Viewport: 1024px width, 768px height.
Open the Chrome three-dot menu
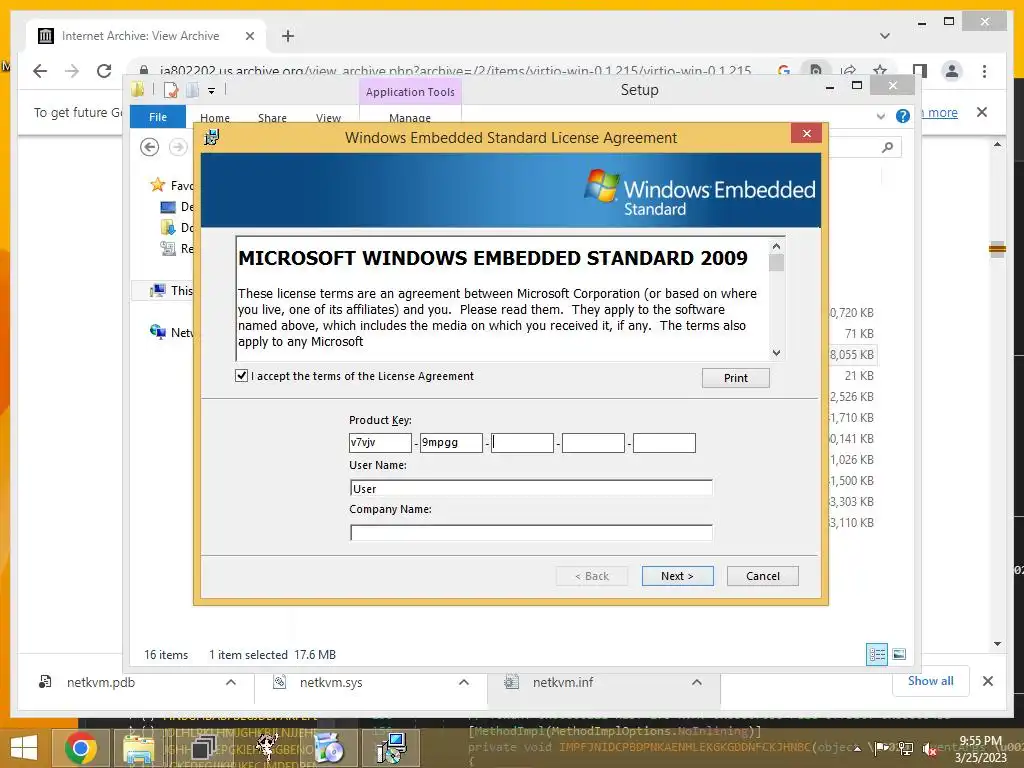(984, 71)
